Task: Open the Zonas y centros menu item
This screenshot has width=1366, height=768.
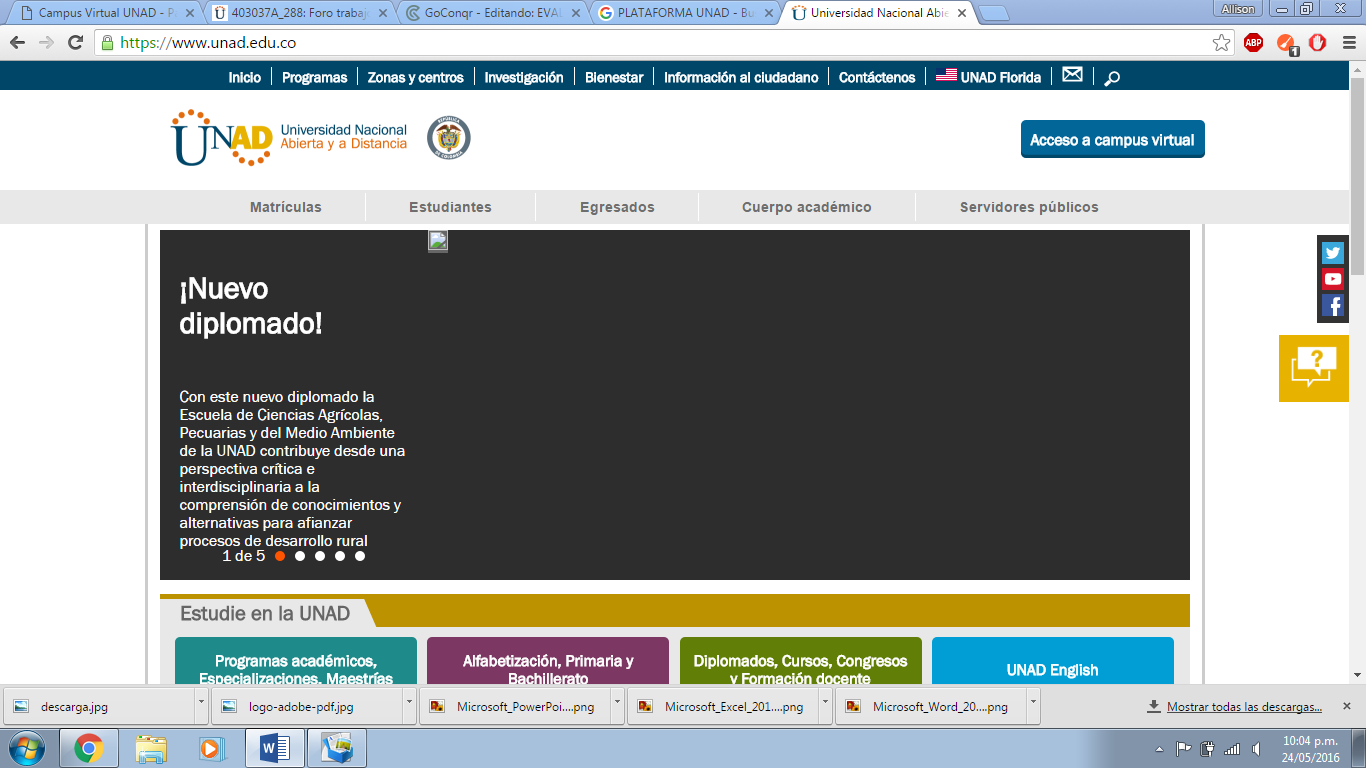Action: click(x=416, y=77)
